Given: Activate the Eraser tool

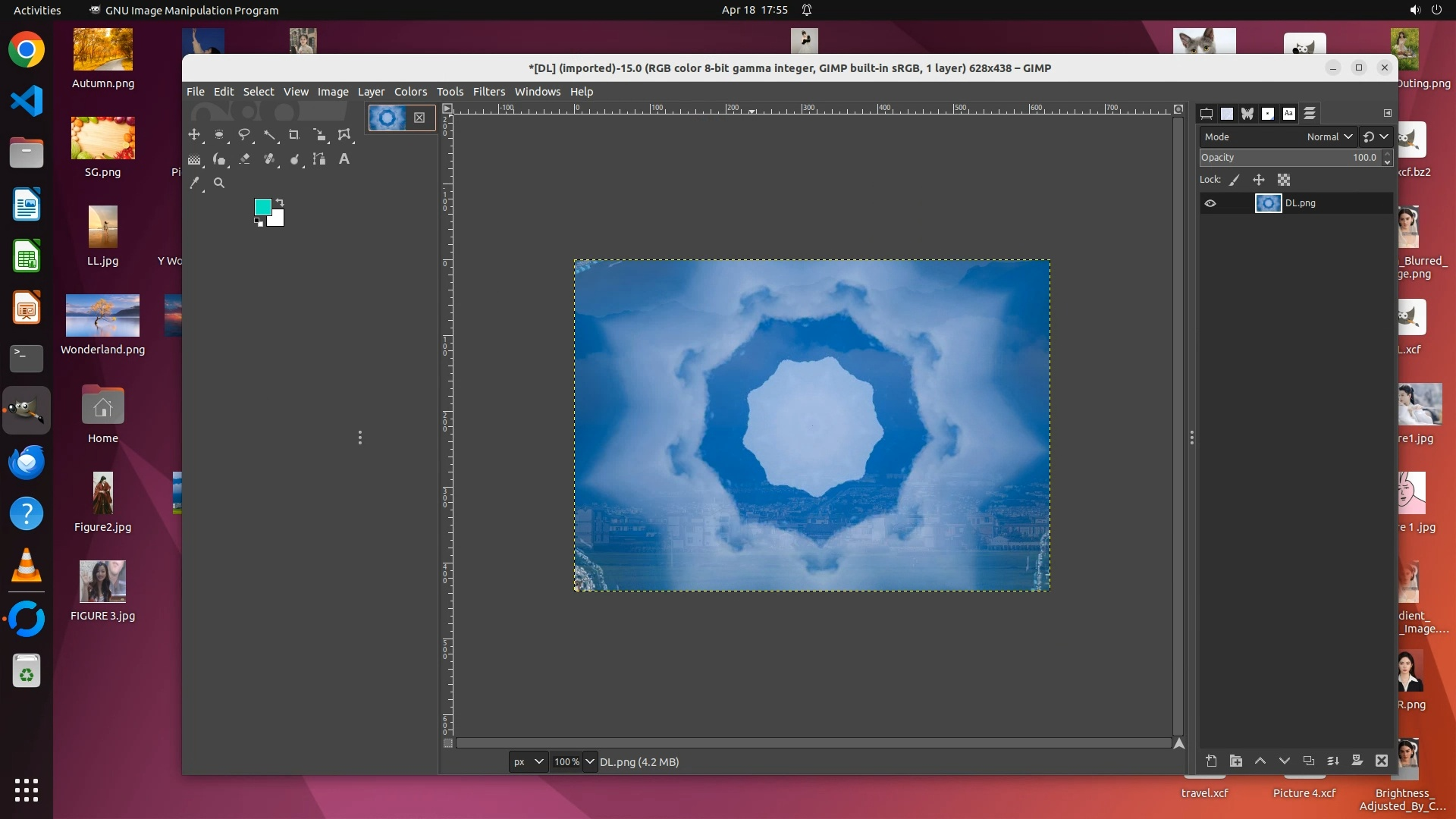Looking at the screenshot, I should click(x=244, y=159).
